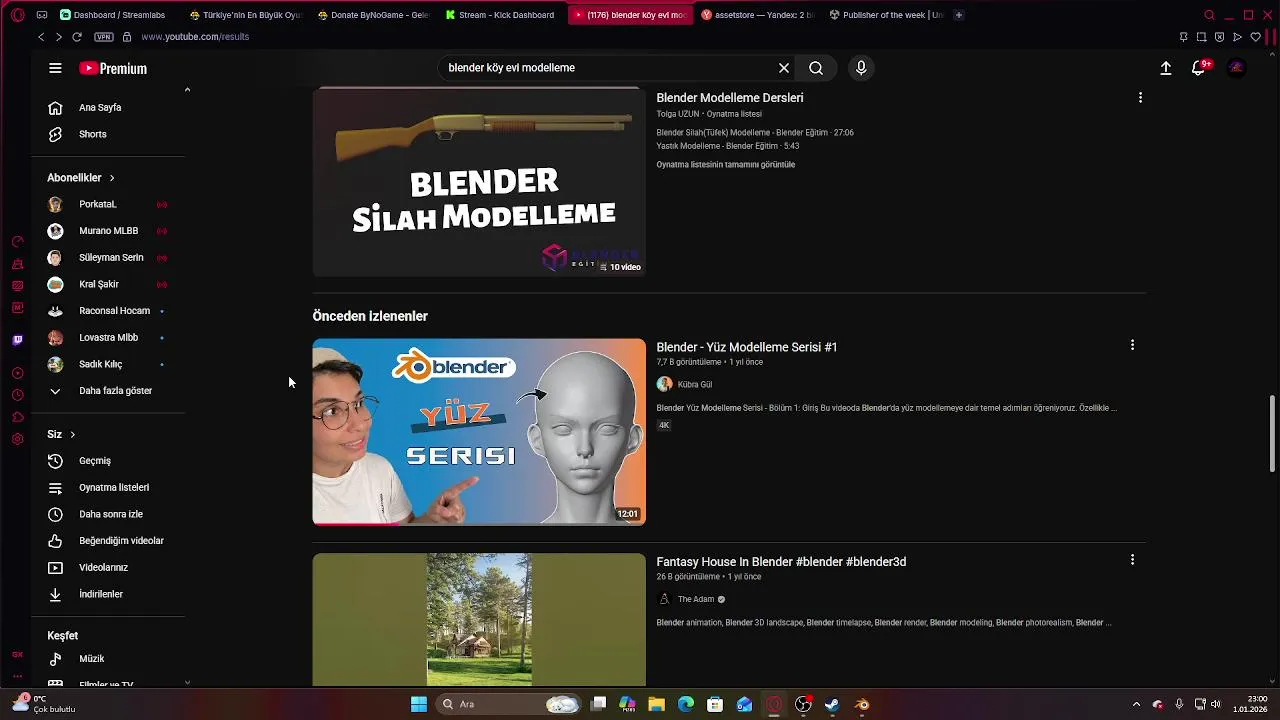Open Oynatma listeleri
The image size is (1280, 720).
(108, 487)
